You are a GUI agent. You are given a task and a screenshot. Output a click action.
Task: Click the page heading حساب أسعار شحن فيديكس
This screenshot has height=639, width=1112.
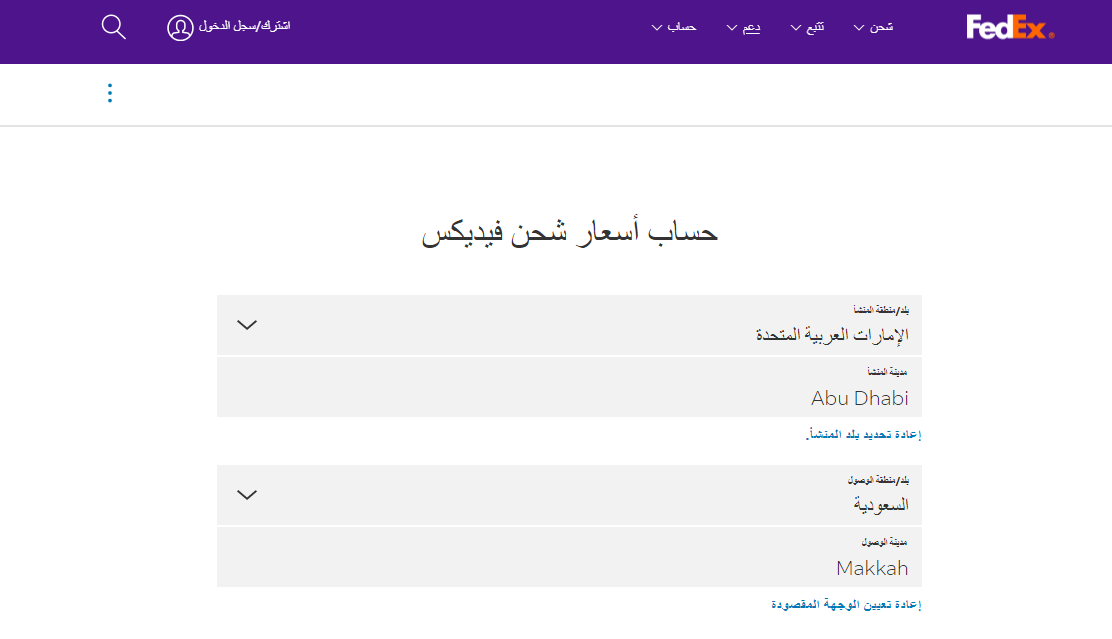pyautogui.click(x=569, y=233)
